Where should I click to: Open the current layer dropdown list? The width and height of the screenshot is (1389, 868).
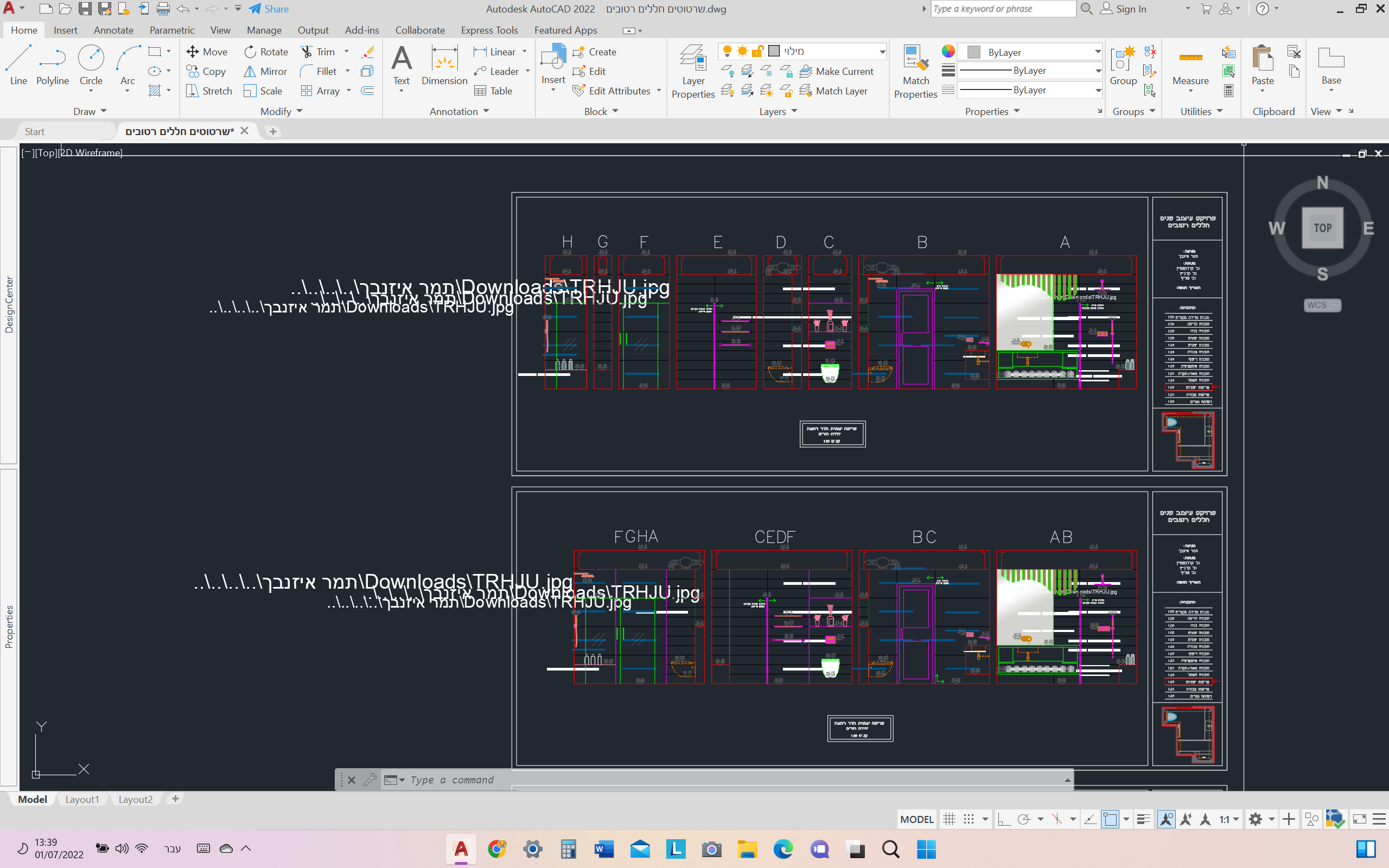coord(882,52)
